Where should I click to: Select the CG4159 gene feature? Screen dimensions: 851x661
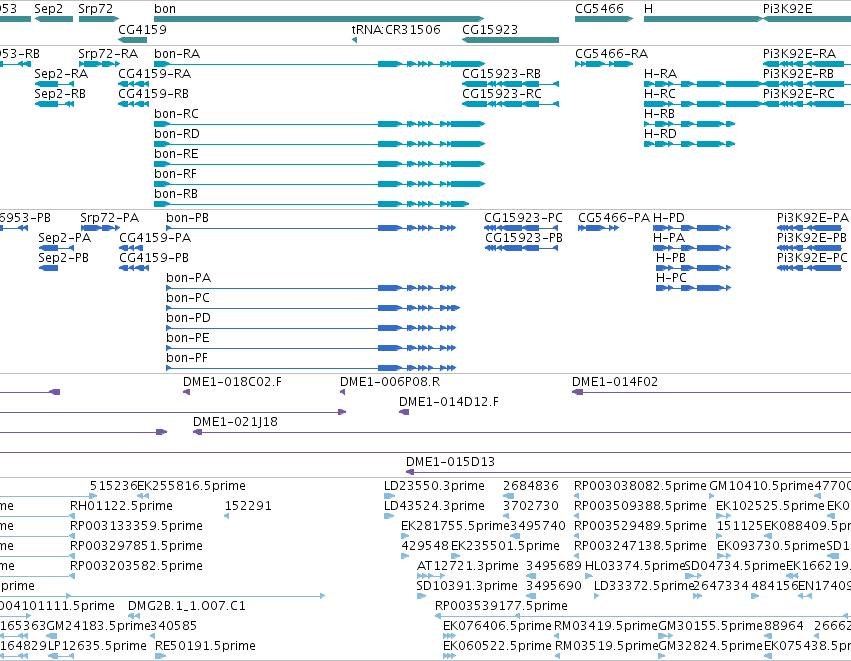(x=132, y=40)
